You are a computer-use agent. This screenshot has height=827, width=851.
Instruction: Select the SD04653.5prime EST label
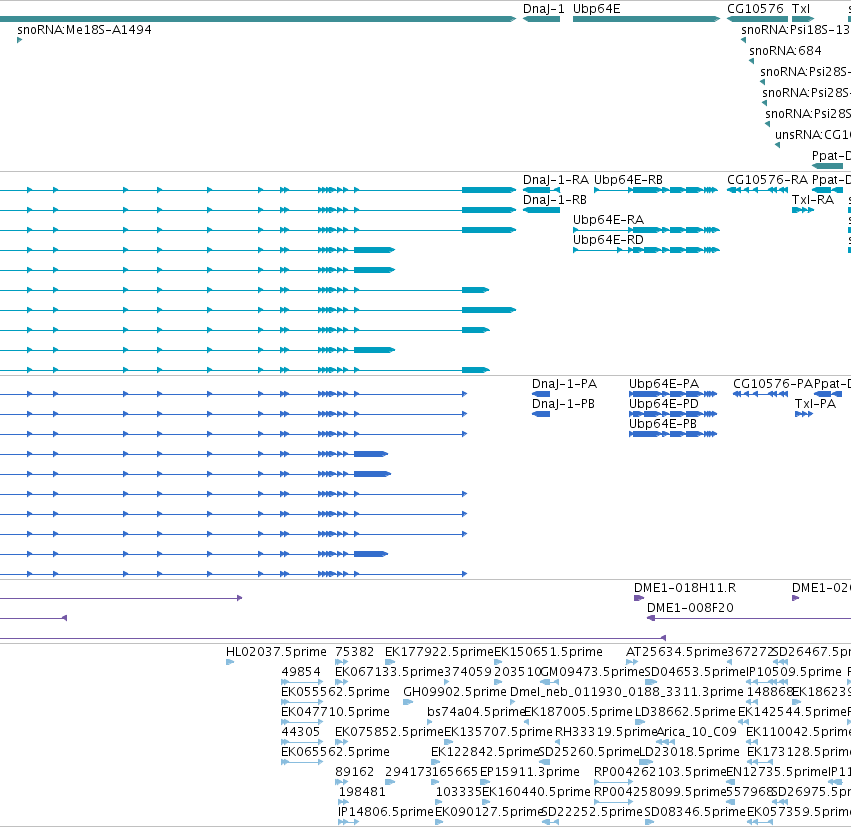coord(695,672)
